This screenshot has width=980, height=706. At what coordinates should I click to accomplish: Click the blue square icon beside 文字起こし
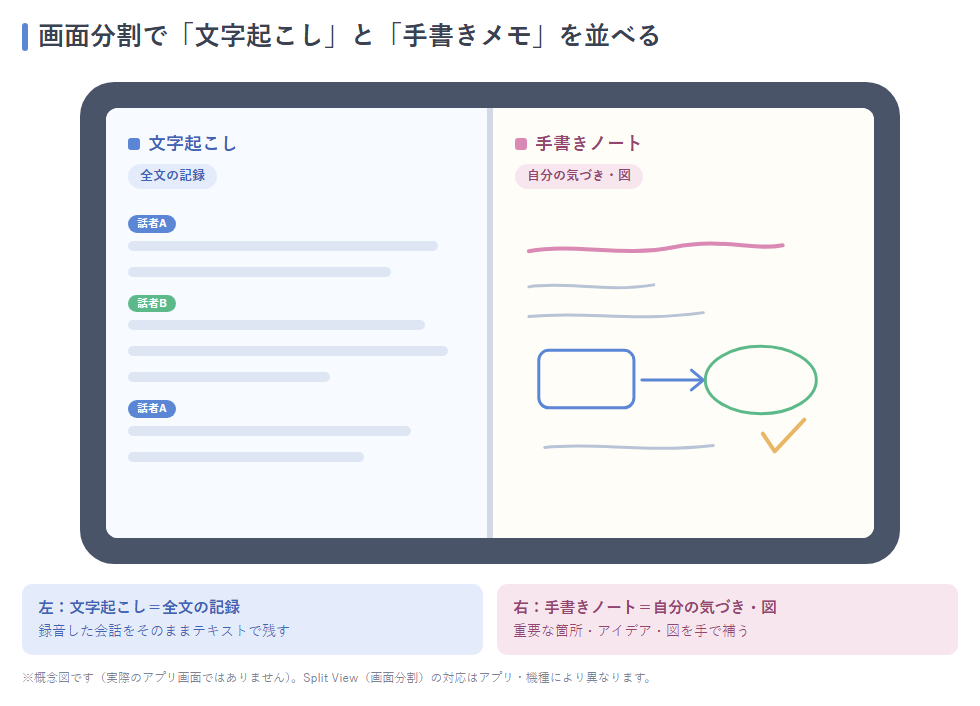click(x=134, y=144)
